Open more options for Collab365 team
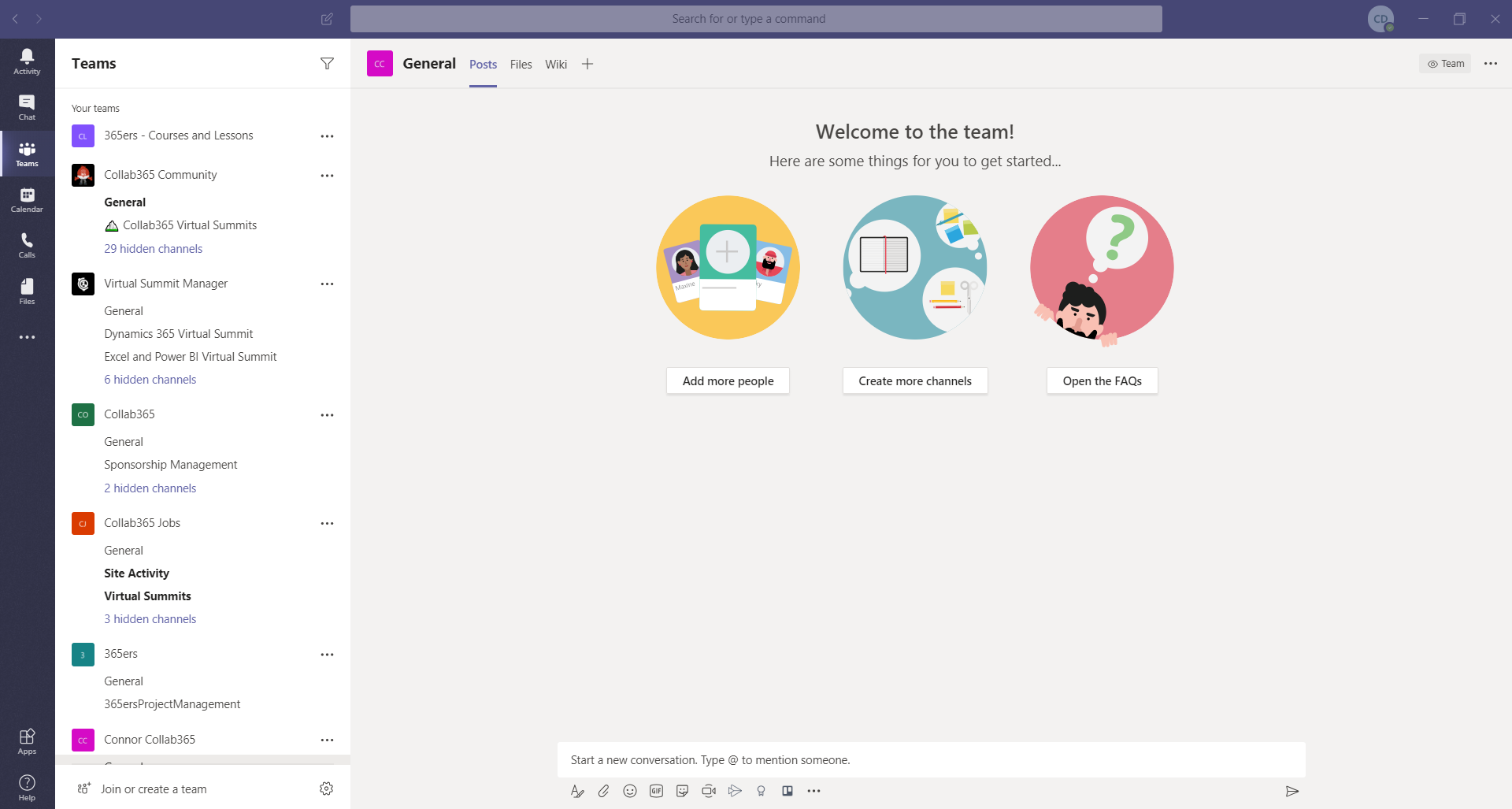This screenshot has width=1512, height=809. (x=327, y=415)
